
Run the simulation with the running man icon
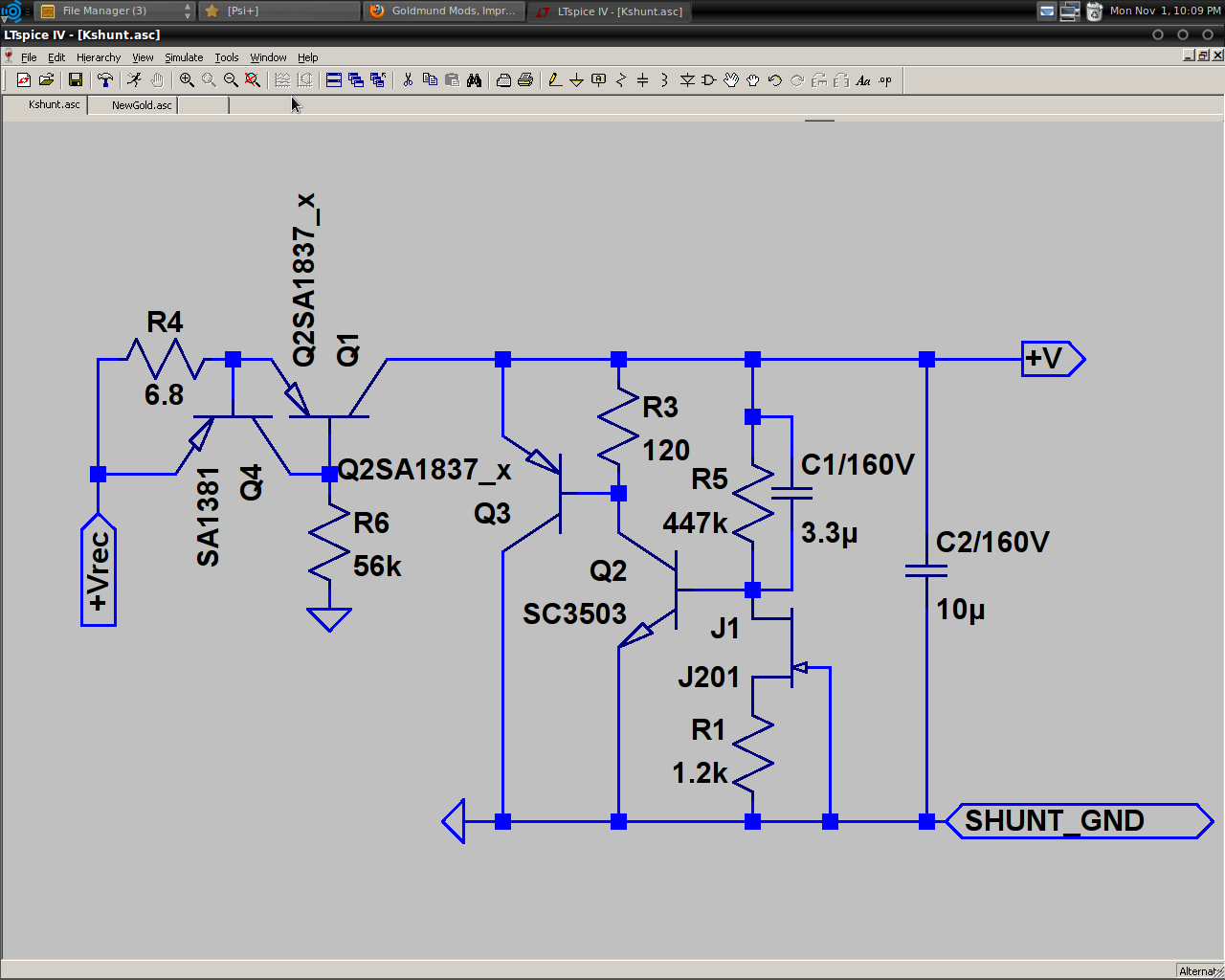coord(135,80)
